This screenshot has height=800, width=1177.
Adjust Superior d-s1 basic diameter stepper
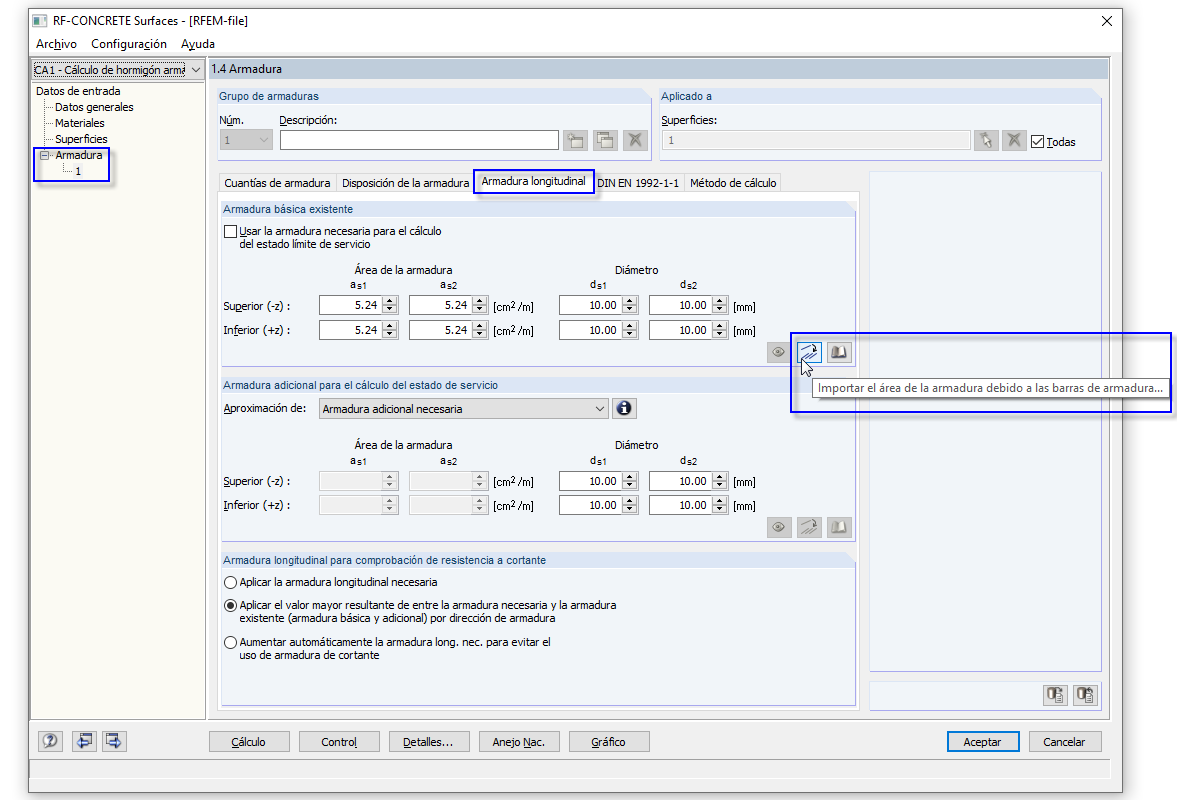630,305
